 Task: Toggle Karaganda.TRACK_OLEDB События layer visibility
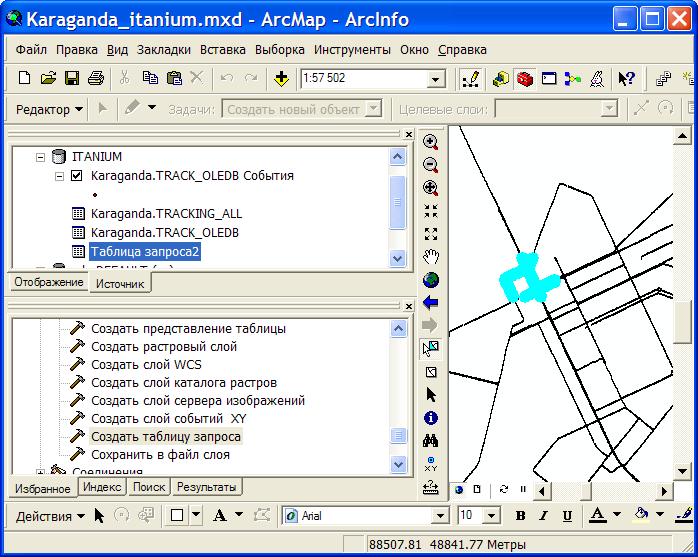(77, 176)
